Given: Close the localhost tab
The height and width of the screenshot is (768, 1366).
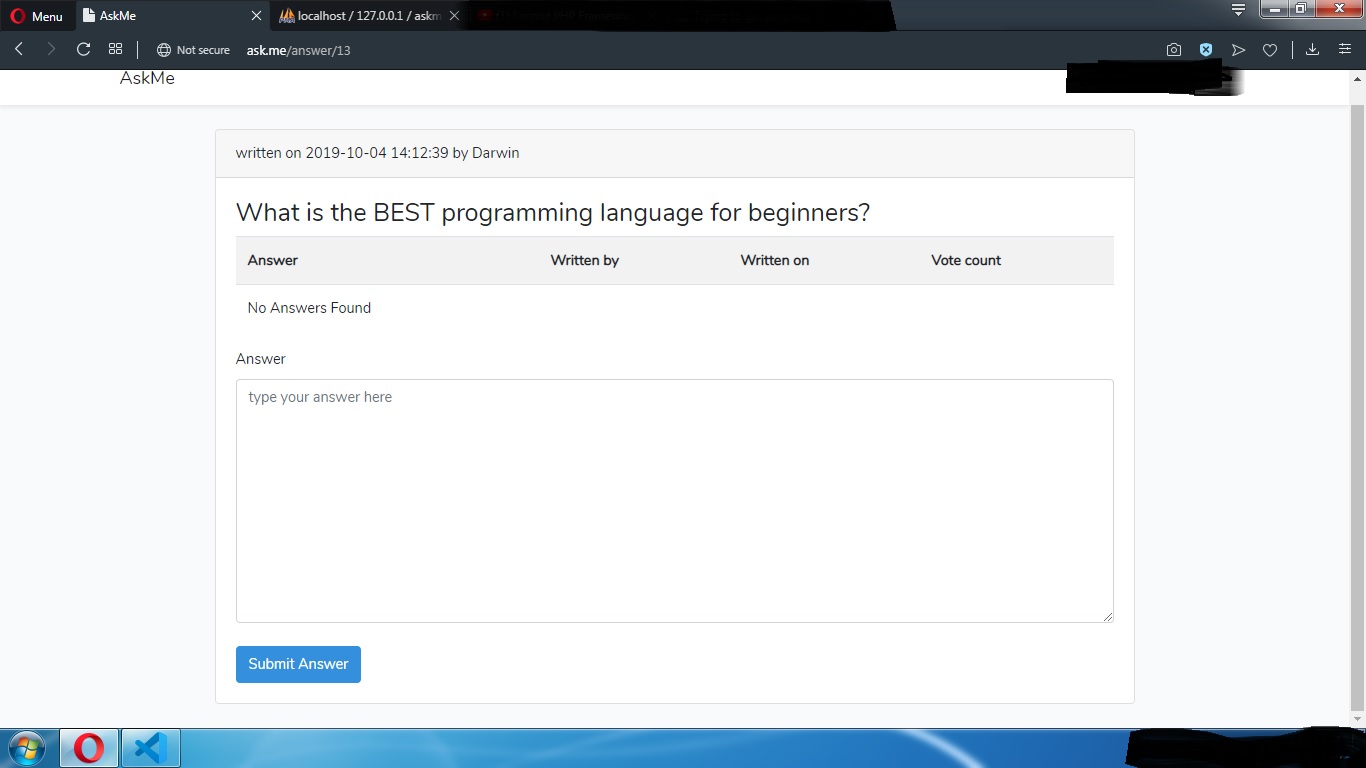Looking at the screenshot, I should pos(454,16).
